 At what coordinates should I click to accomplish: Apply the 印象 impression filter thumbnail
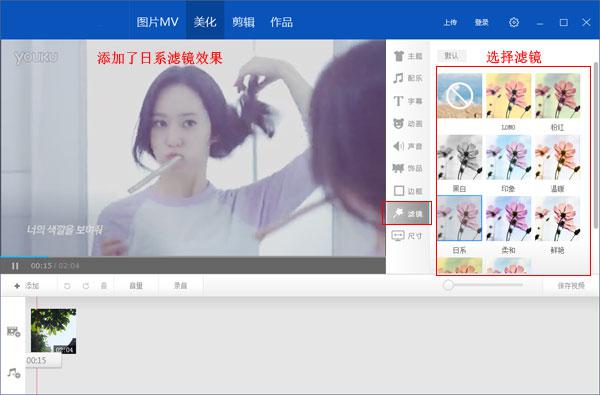pyautogui.click(x=509, y=157)
